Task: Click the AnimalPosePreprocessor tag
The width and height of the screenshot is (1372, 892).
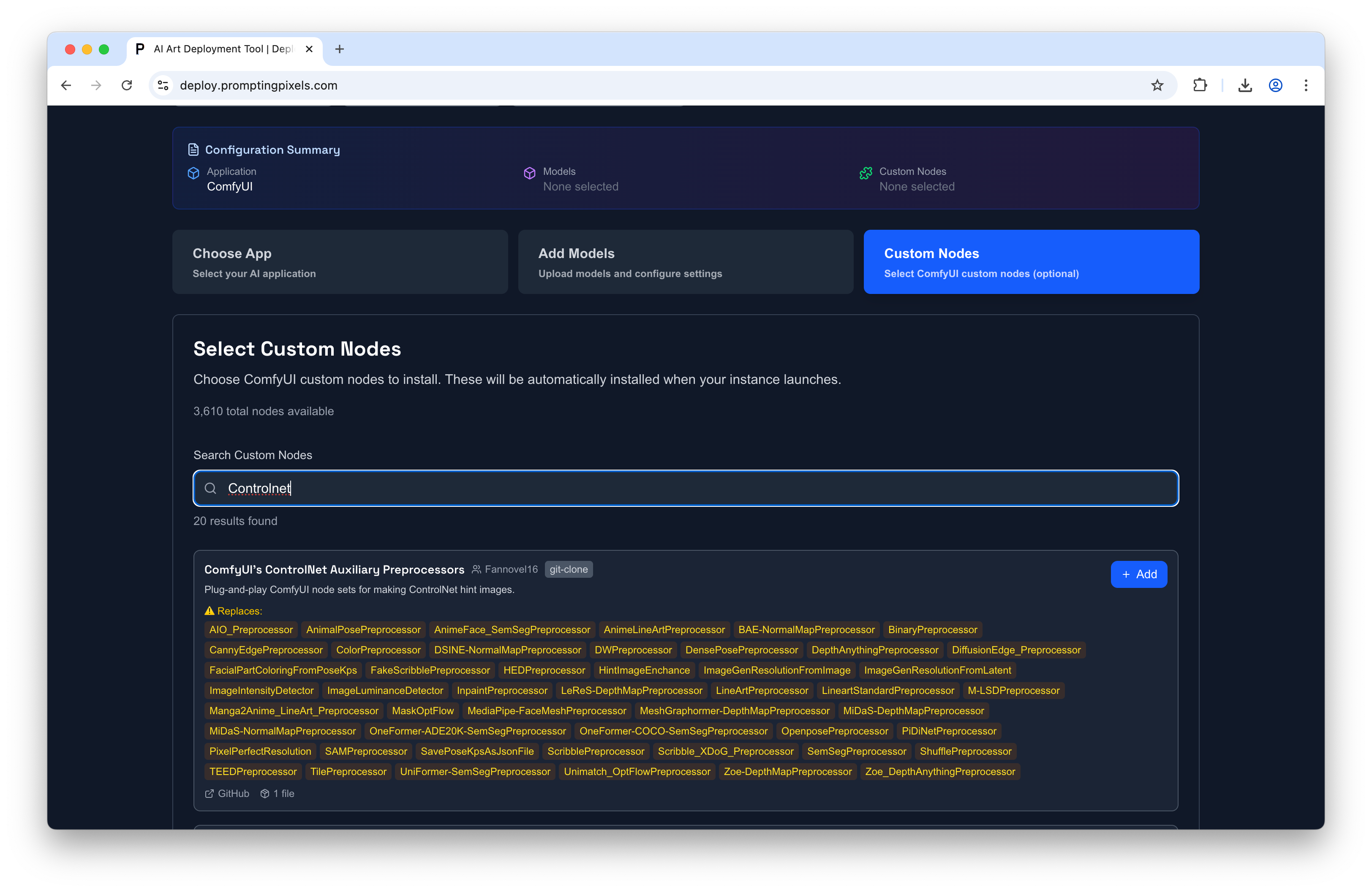Action: click(363, 629)
